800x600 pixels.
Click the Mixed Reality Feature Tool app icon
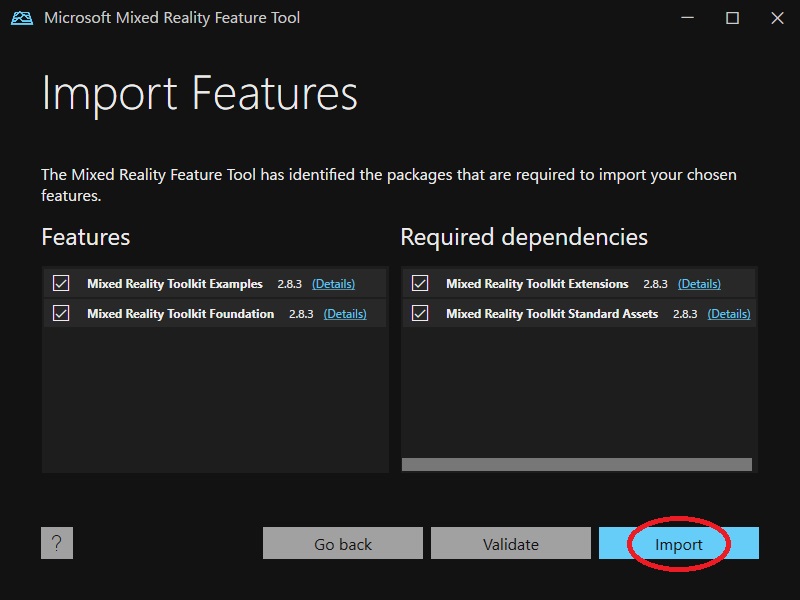(x=22, y=18)
